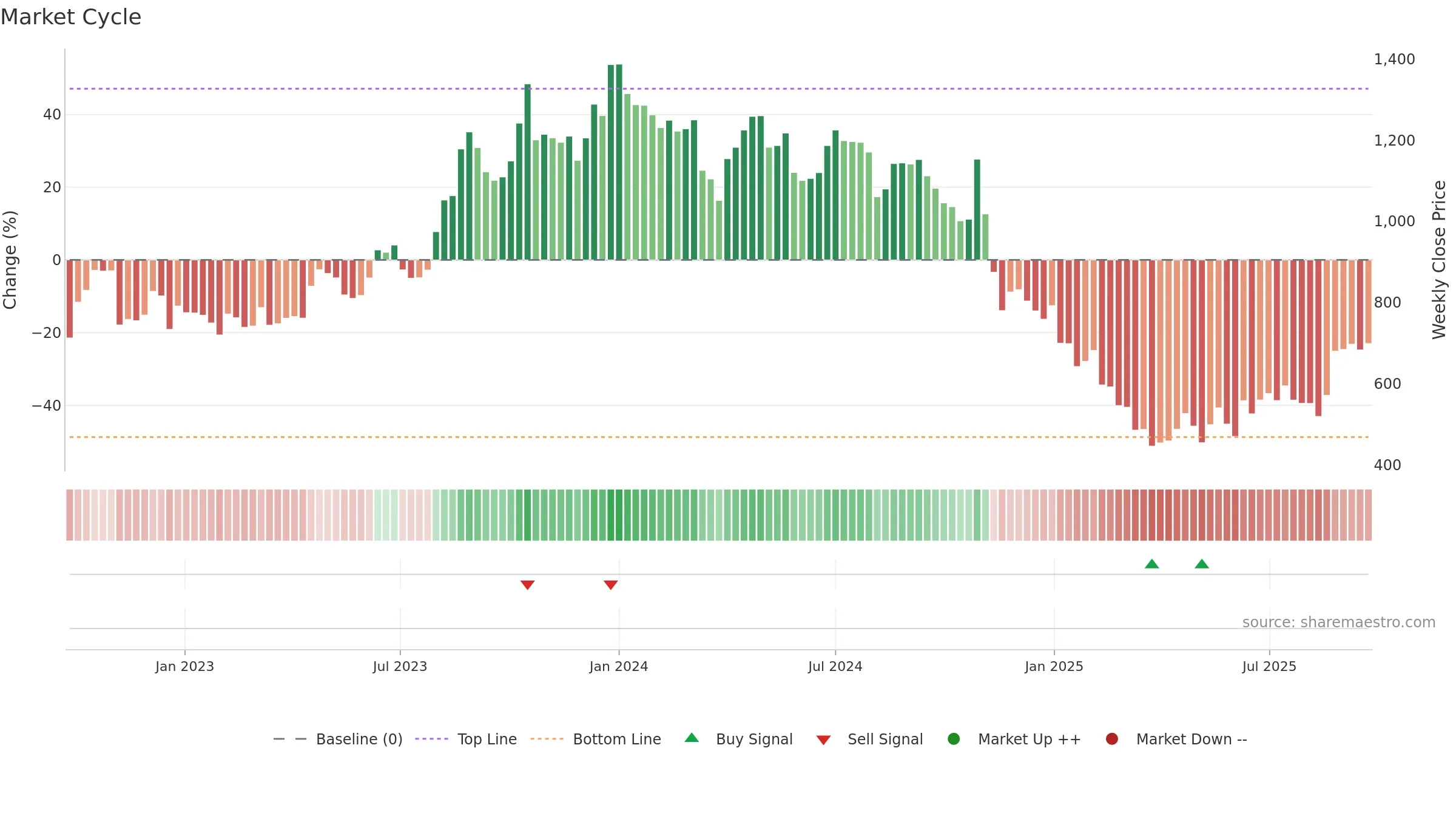
Task: Click the Market Cycle chart title
Action: click(x=71, y=17)
